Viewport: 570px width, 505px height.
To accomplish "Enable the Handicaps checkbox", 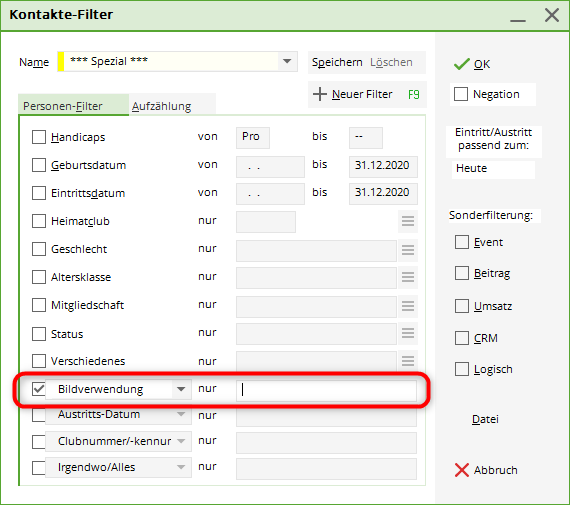I will (39, 137).
